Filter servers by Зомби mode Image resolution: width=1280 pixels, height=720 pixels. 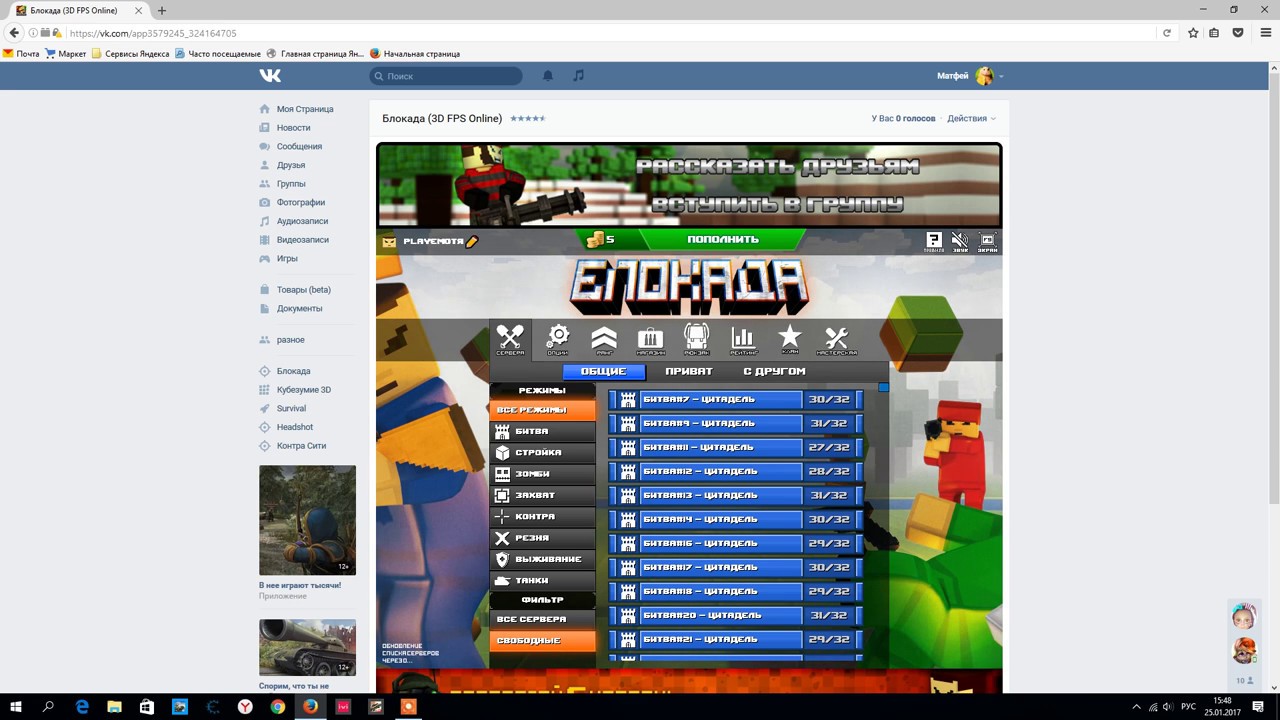click(542, 474)
